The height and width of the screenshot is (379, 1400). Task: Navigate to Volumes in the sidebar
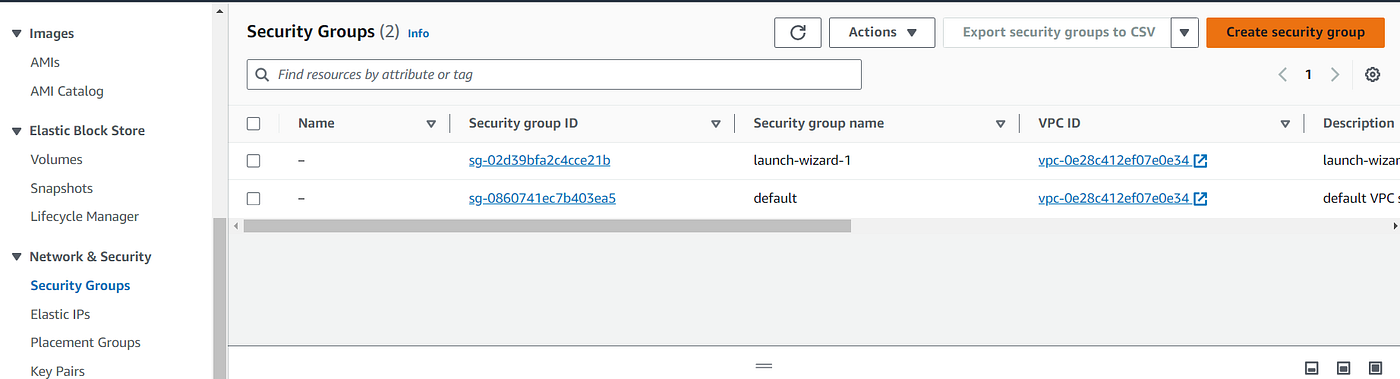click(x=57, y=159)
